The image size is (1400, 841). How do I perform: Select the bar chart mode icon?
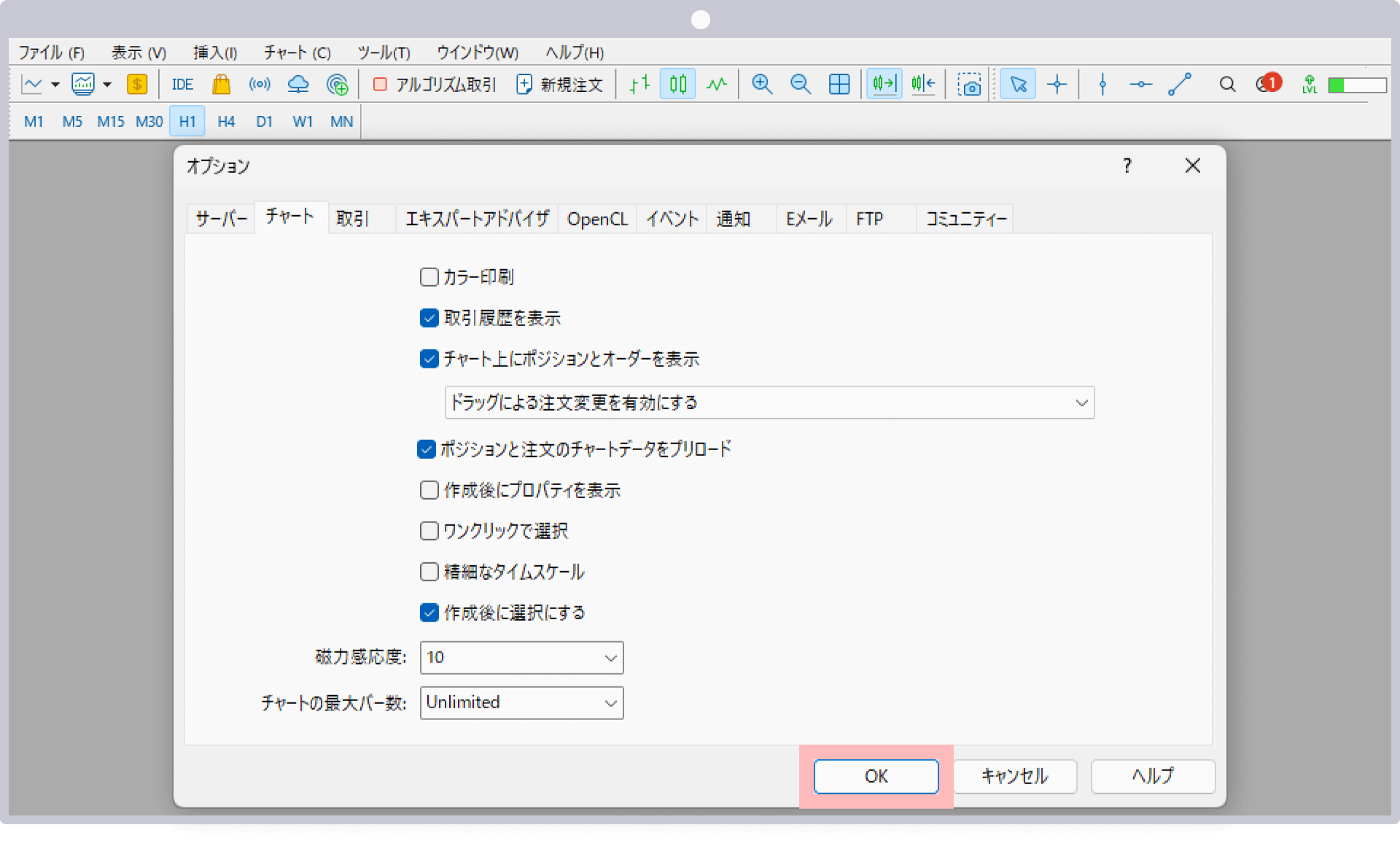click(639, 85)
